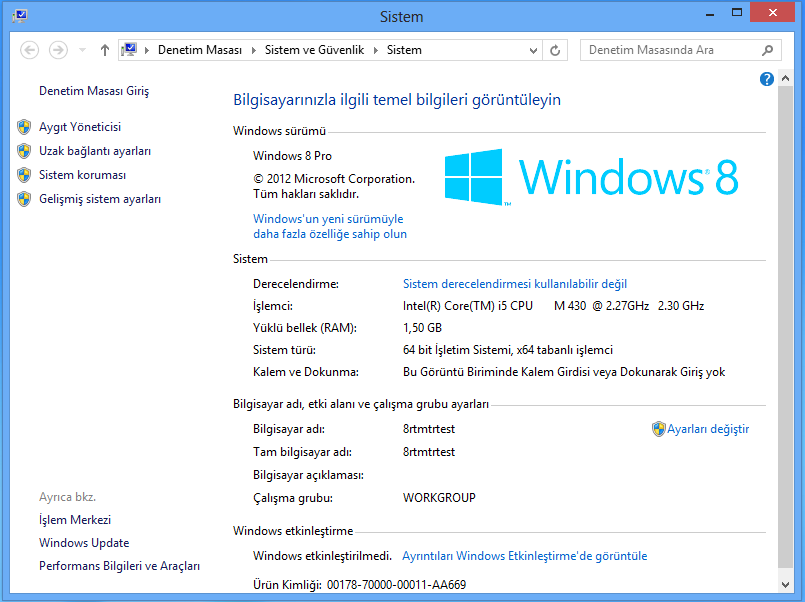Click the search magnifier icon

(767, 50)
